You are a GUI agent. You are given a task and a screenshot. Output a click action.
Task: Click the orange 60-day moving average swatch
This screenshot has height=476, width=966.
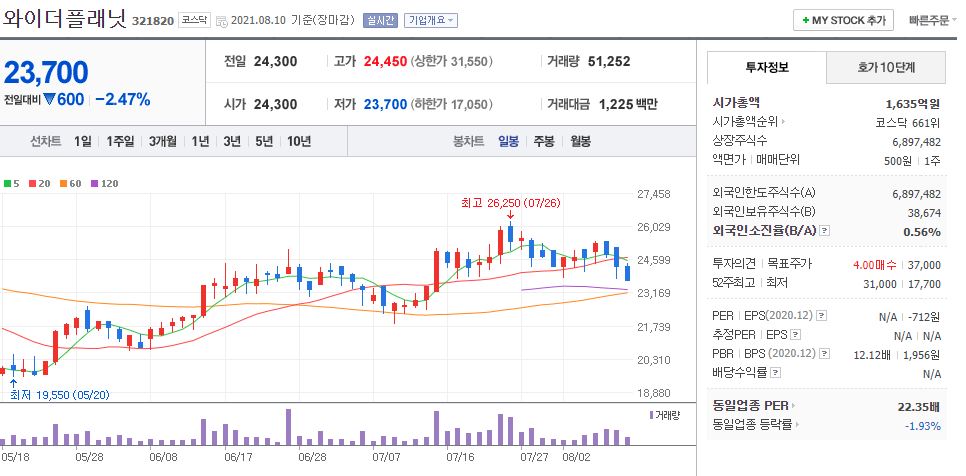pyautogui.click(x=63, y=184)
